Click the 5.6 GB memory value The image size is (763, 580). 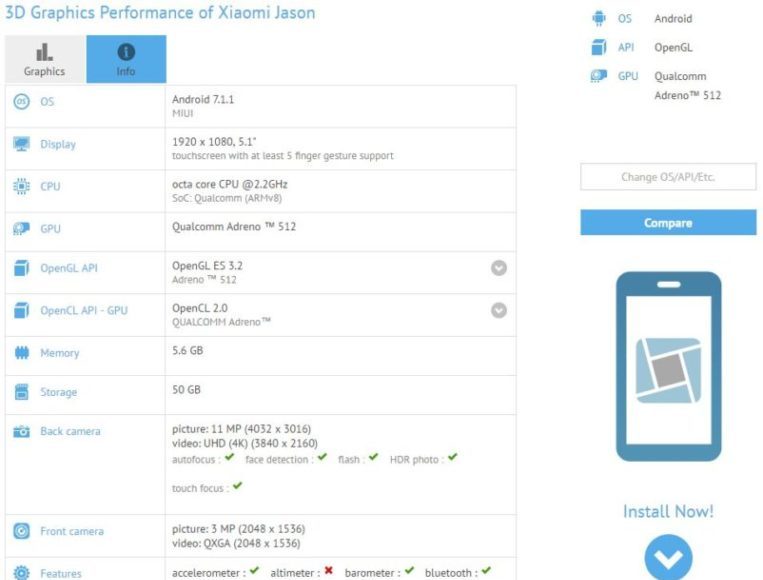pyautogui.click(x=187, y=350)
